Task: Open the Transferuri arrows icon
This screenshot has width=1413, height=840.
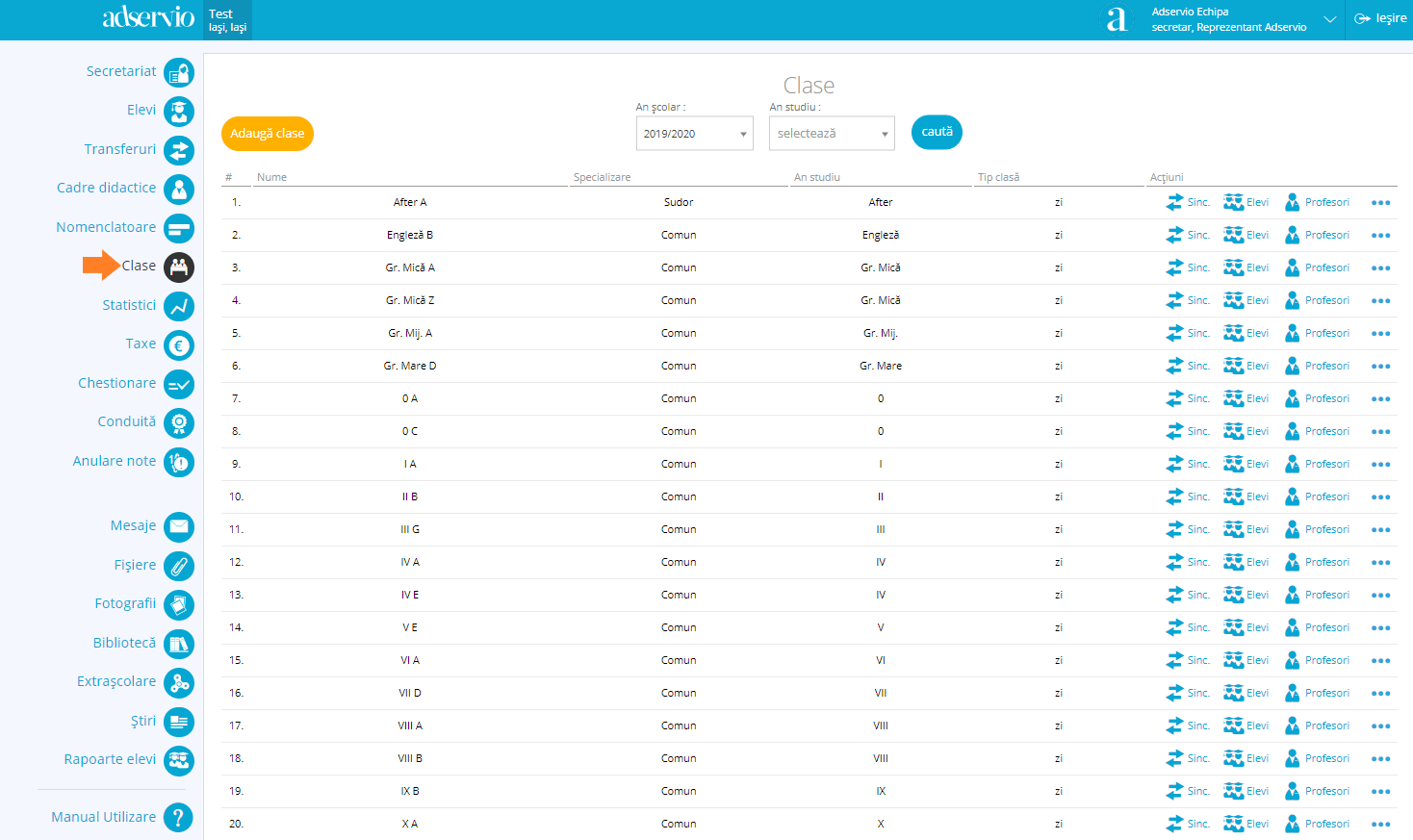Action: point(179,150)
